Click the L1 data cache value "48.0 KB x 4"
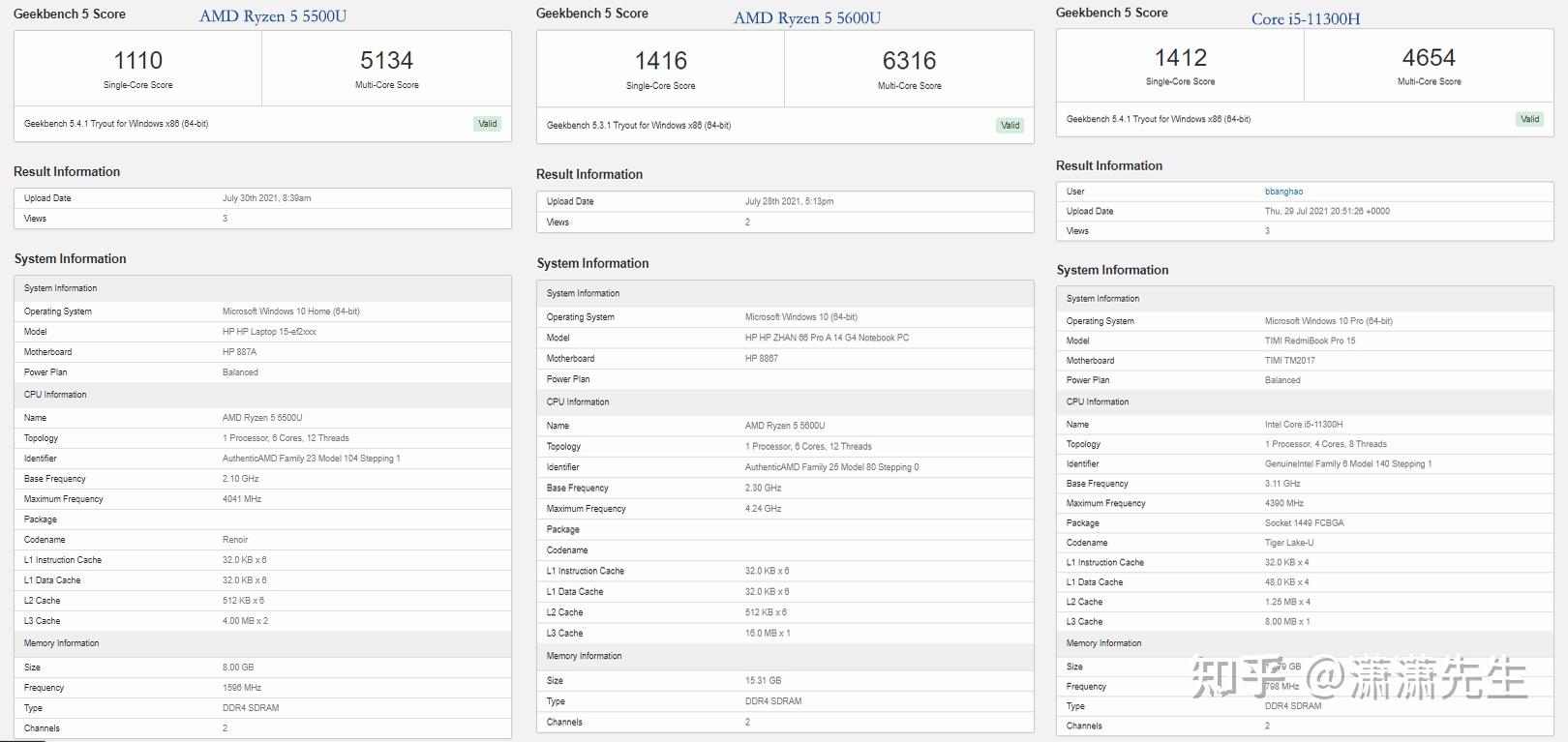The width and height of the screenshot is (1568, 742). pos(1287,582)
